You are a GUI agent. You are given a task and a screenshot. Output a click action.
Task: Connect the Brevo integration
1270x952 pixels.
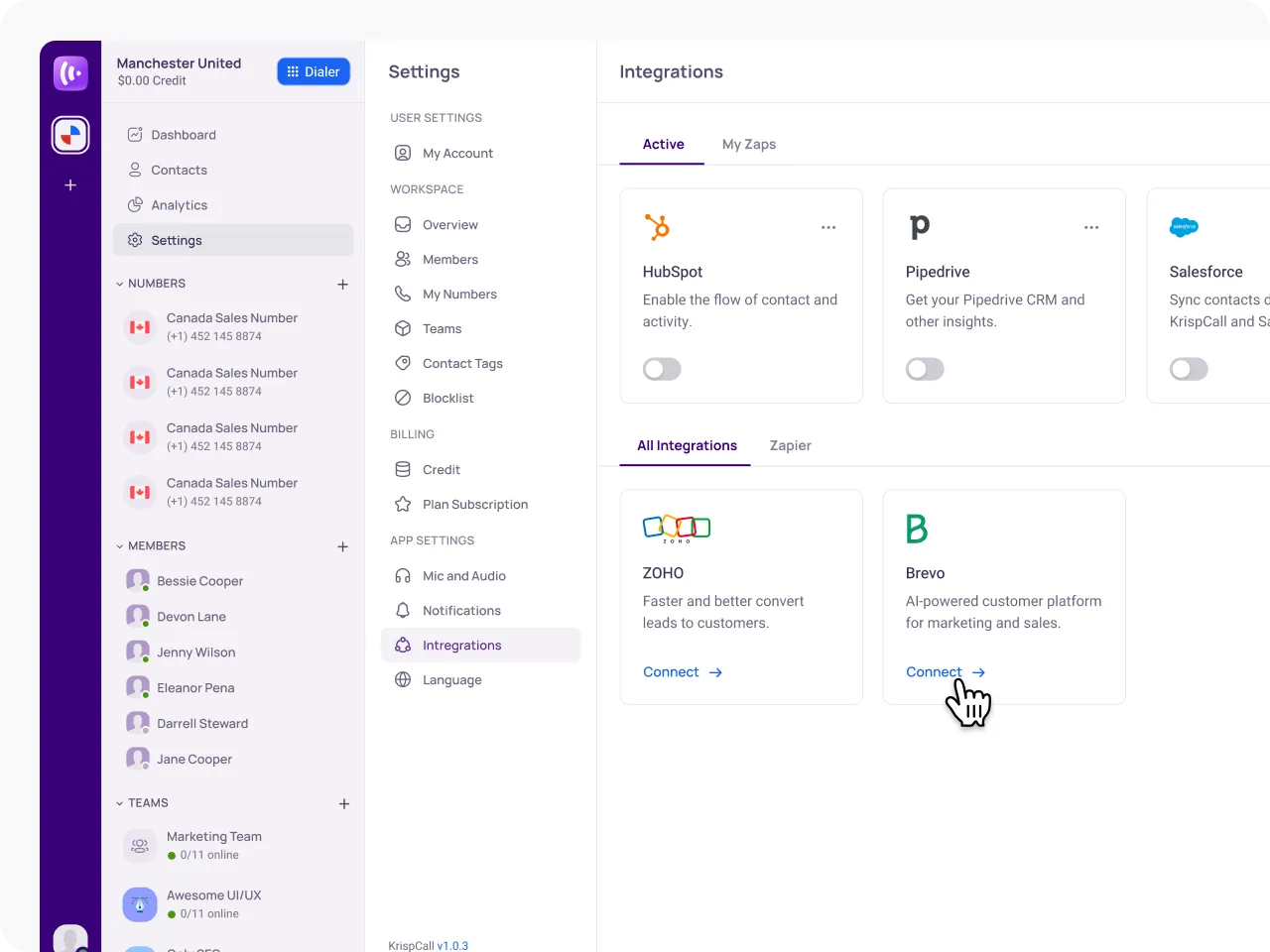tap(946, 672)
